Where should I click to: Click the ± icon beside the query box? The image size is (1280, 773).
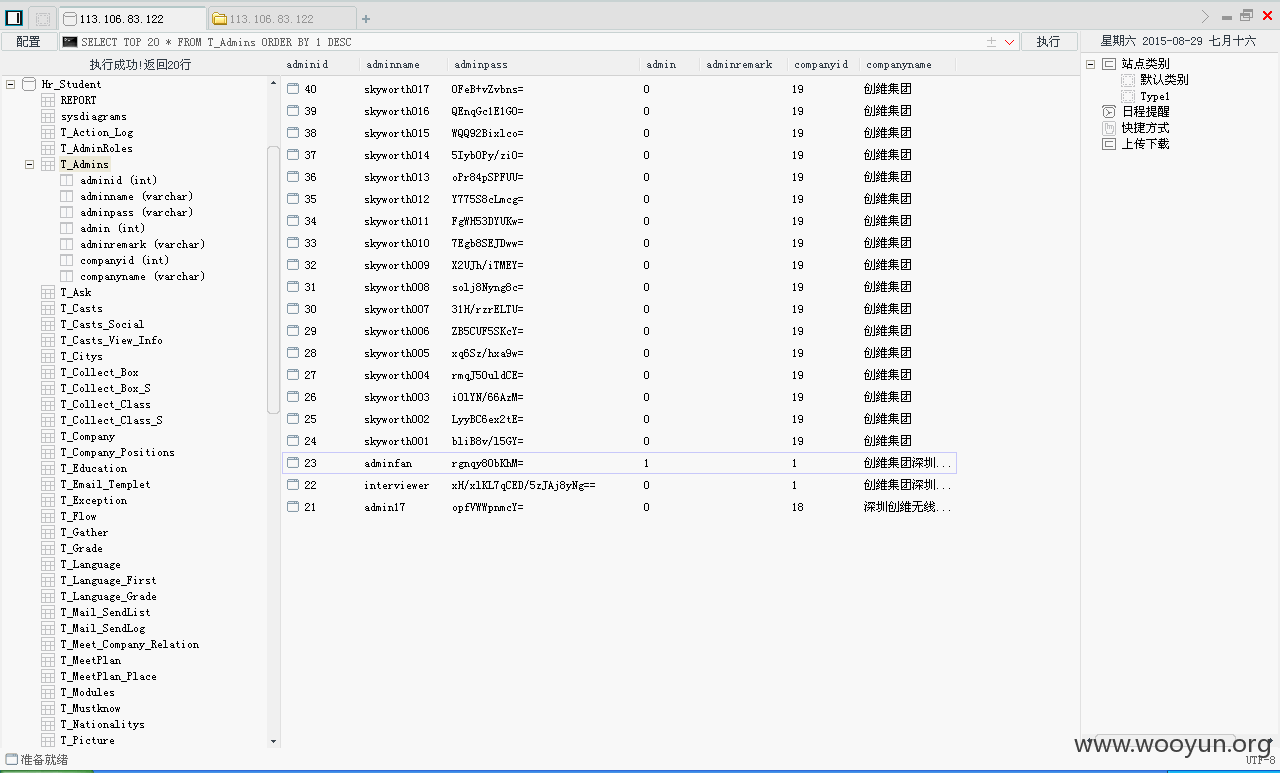[991, 42]
